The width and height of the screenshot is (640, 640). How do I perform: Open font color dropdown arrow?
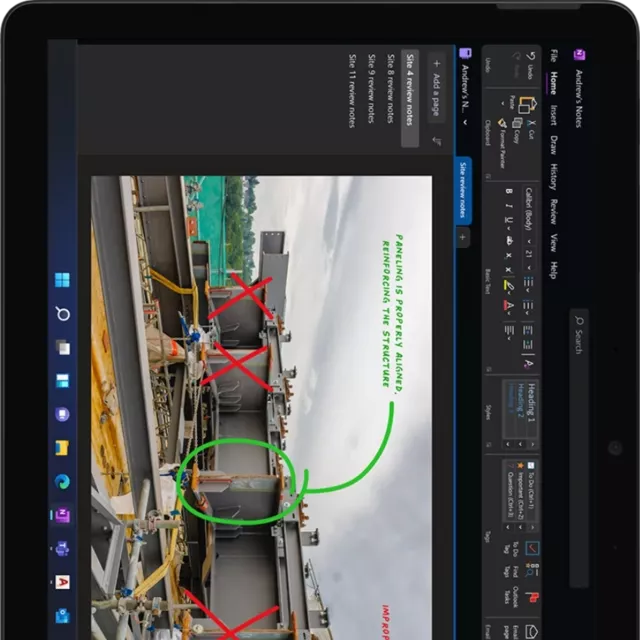coord(509,313)
